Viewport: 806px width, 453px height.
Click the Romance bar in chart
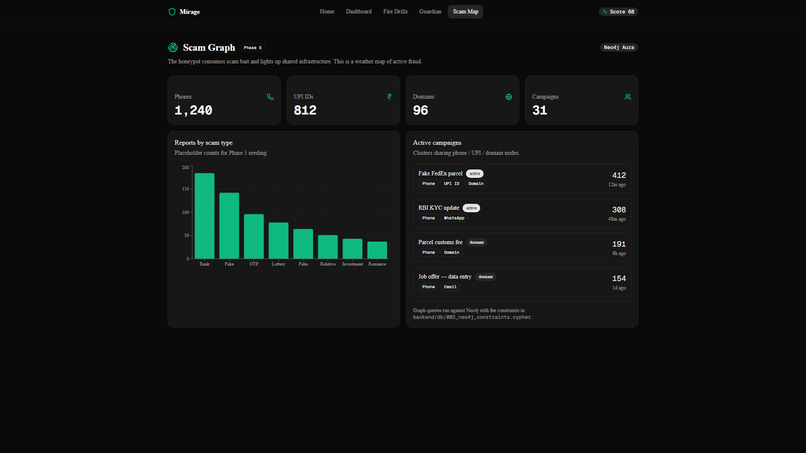pos(377,250)
